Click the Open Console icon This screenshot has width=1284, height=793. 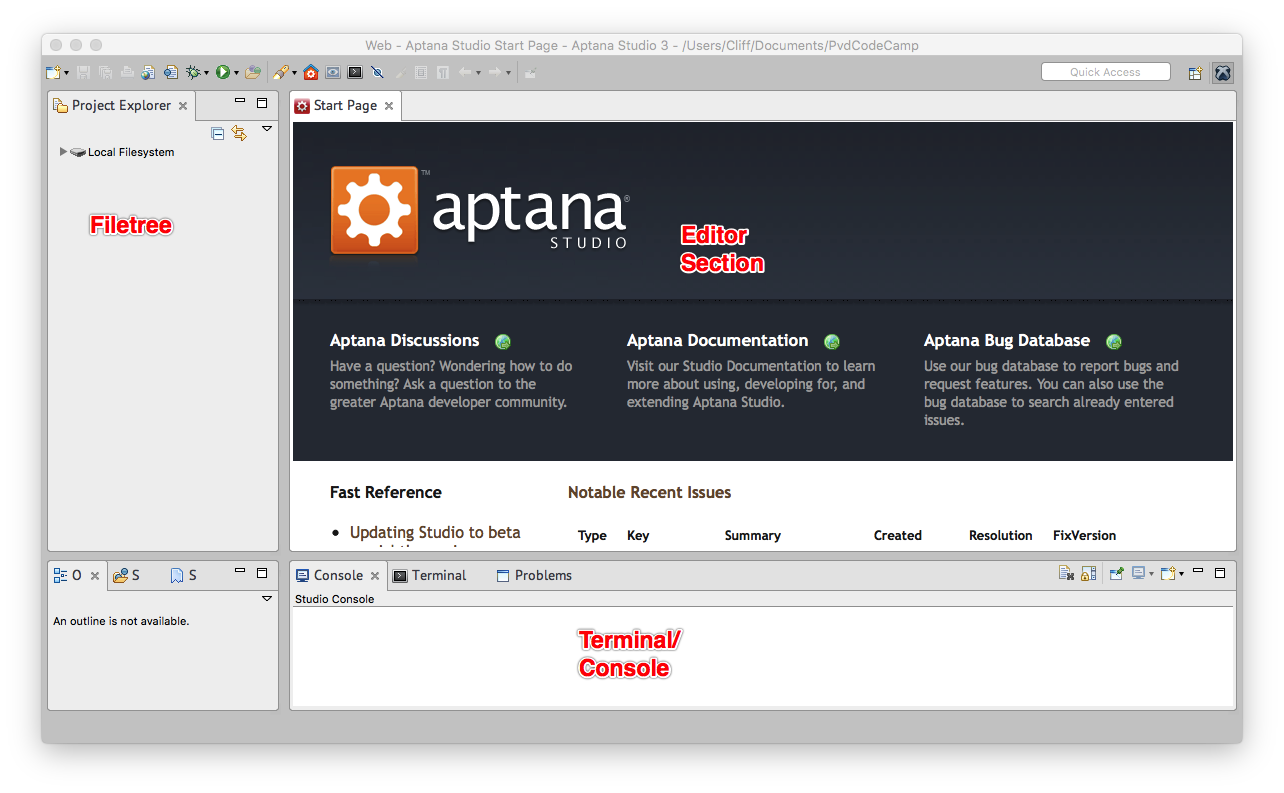click(x=1168, y=574)
